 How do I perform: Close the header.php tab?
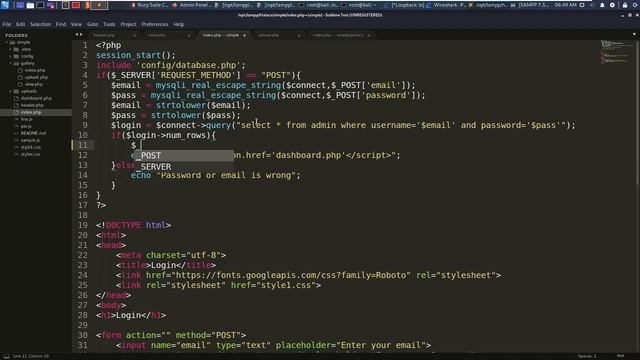coord(134,36)
